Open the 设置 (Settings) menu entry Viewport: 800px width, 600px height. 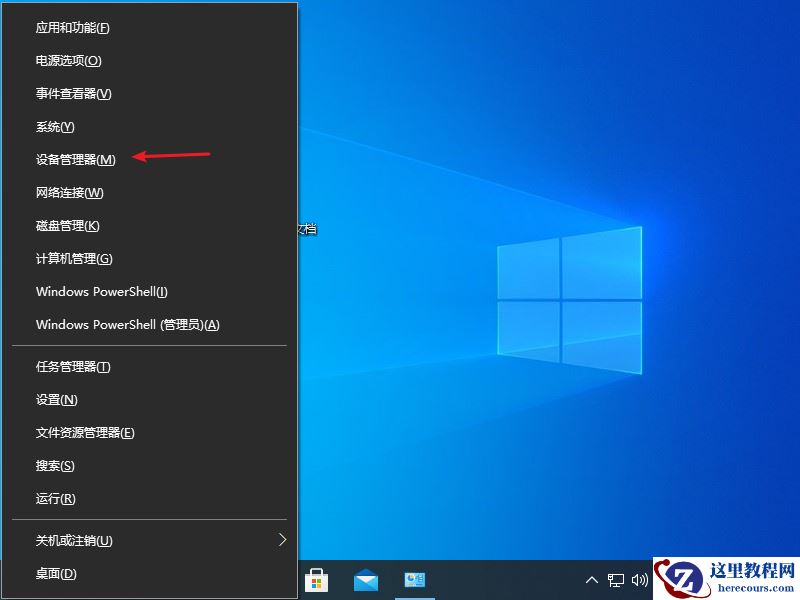(56, 399)
